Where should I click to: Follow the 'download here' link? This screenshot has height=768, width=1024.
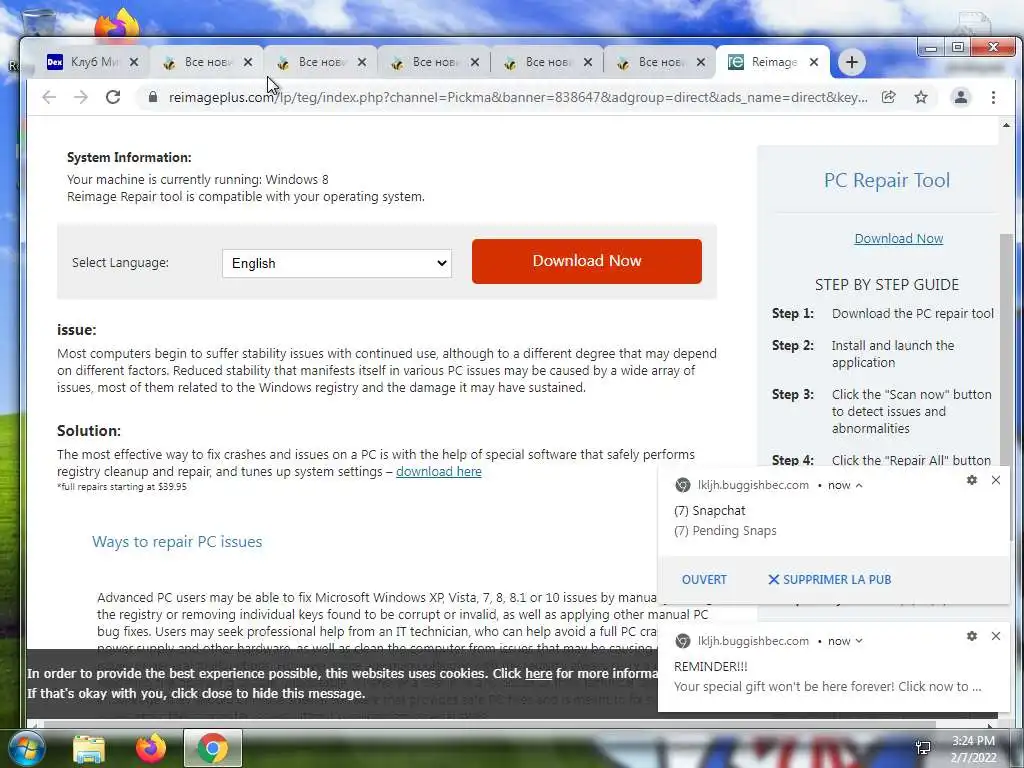(438, 472)
